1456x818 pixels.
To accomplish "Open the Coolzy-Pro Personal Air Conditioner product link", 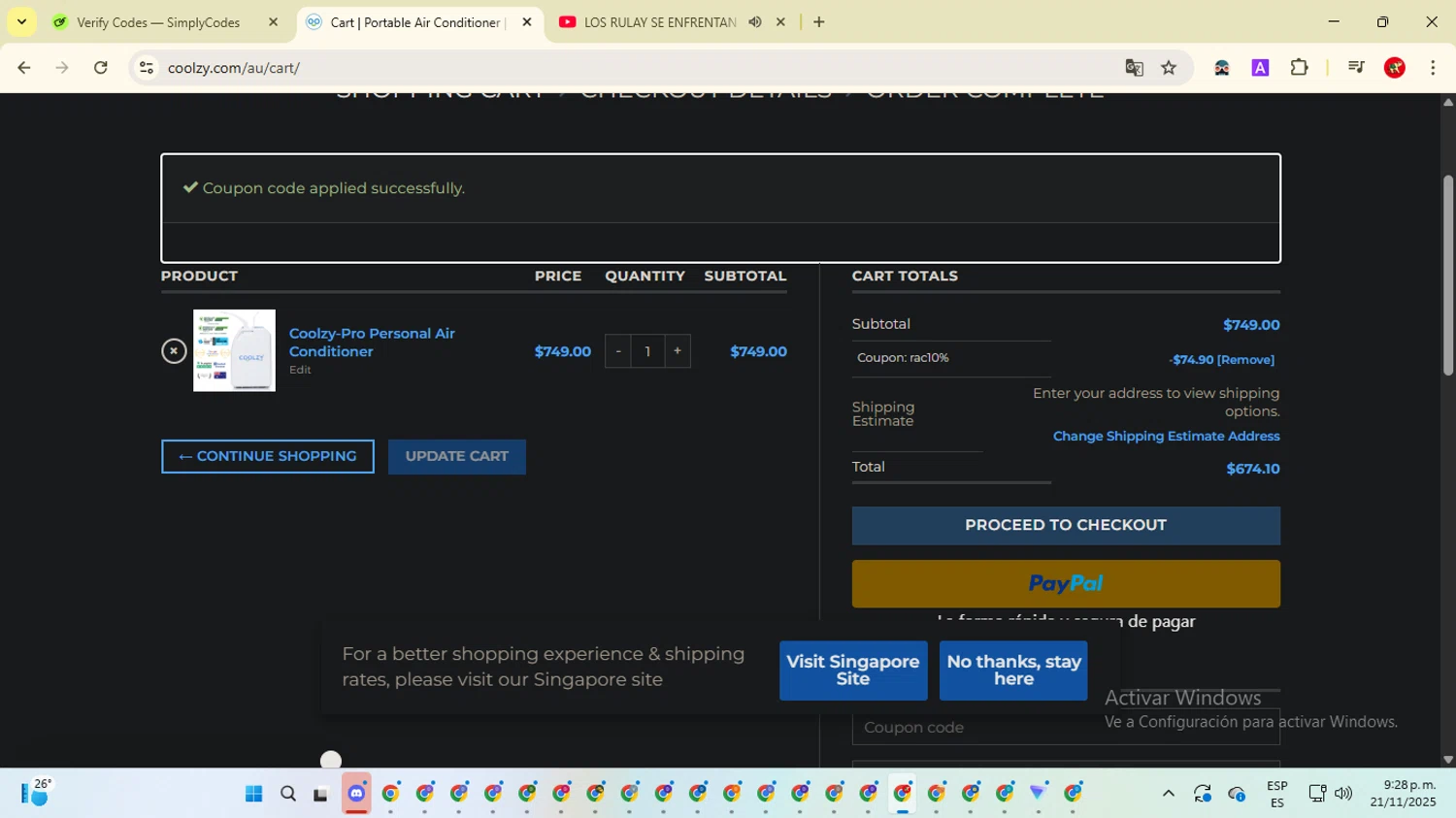I will pyautogui.click(x=372, y=342).
